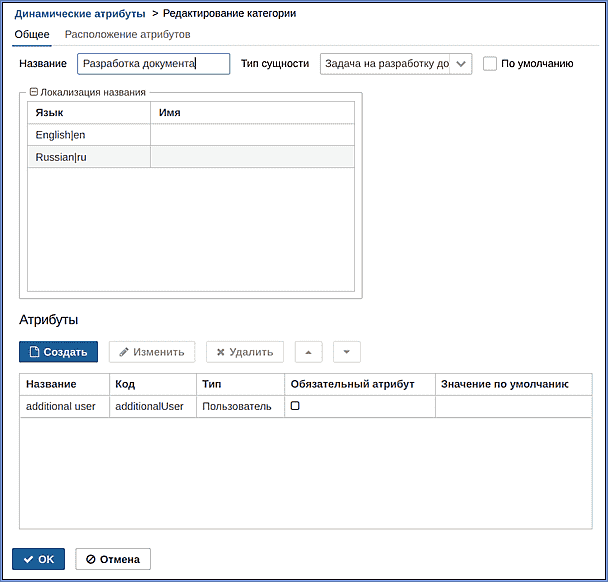Click the Изменить button
Image resolution: width=608 pixels, height=582 pixels.
(x=152, y=352)
